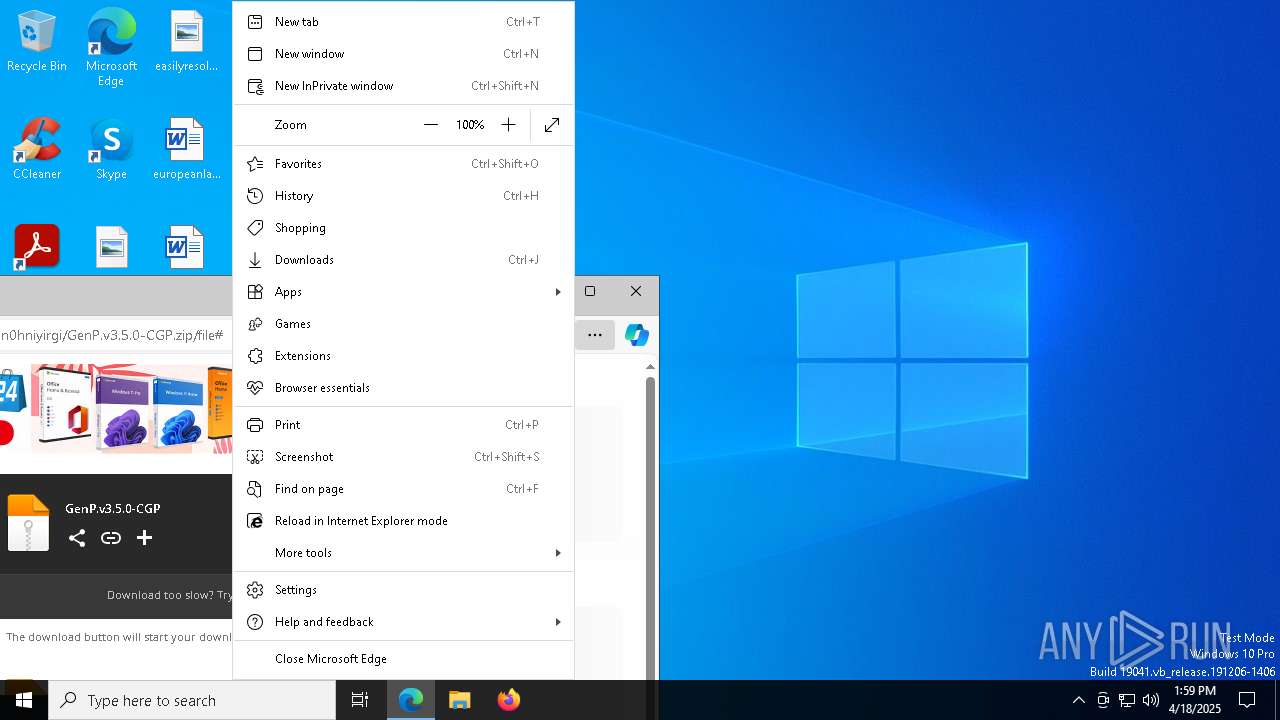Open Task View on the taskbar

coord(360,700)
